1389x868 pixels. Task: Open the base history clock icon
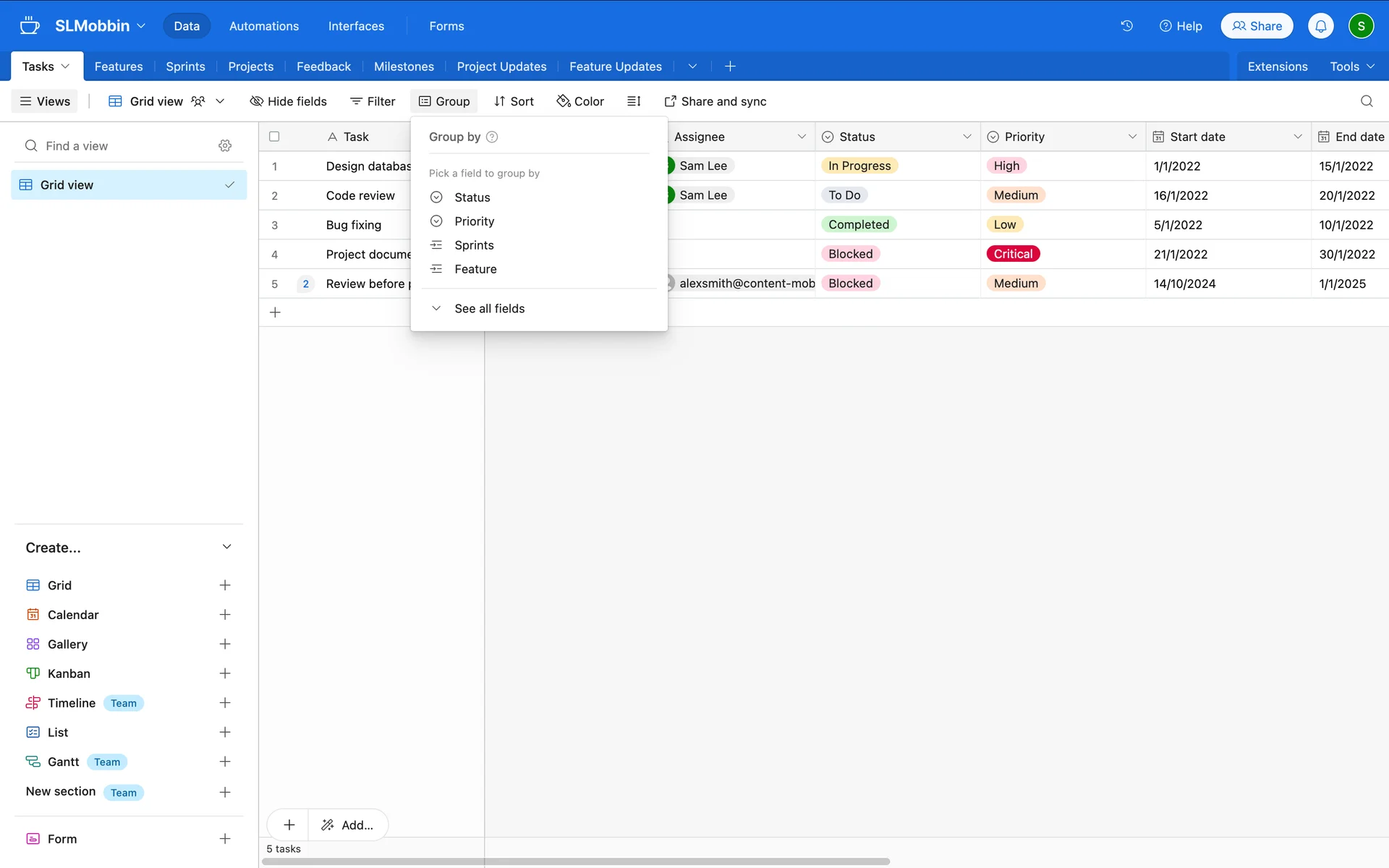coord(1126,26)
